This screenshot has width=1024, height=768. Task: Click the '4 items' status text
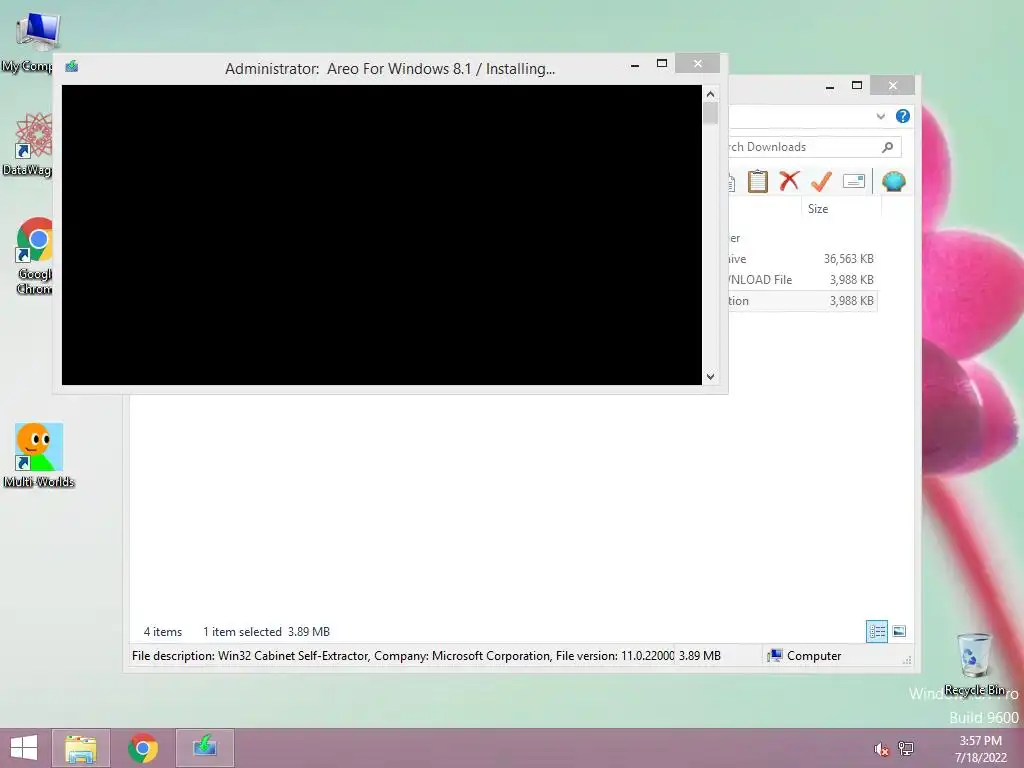pos(163,632)
